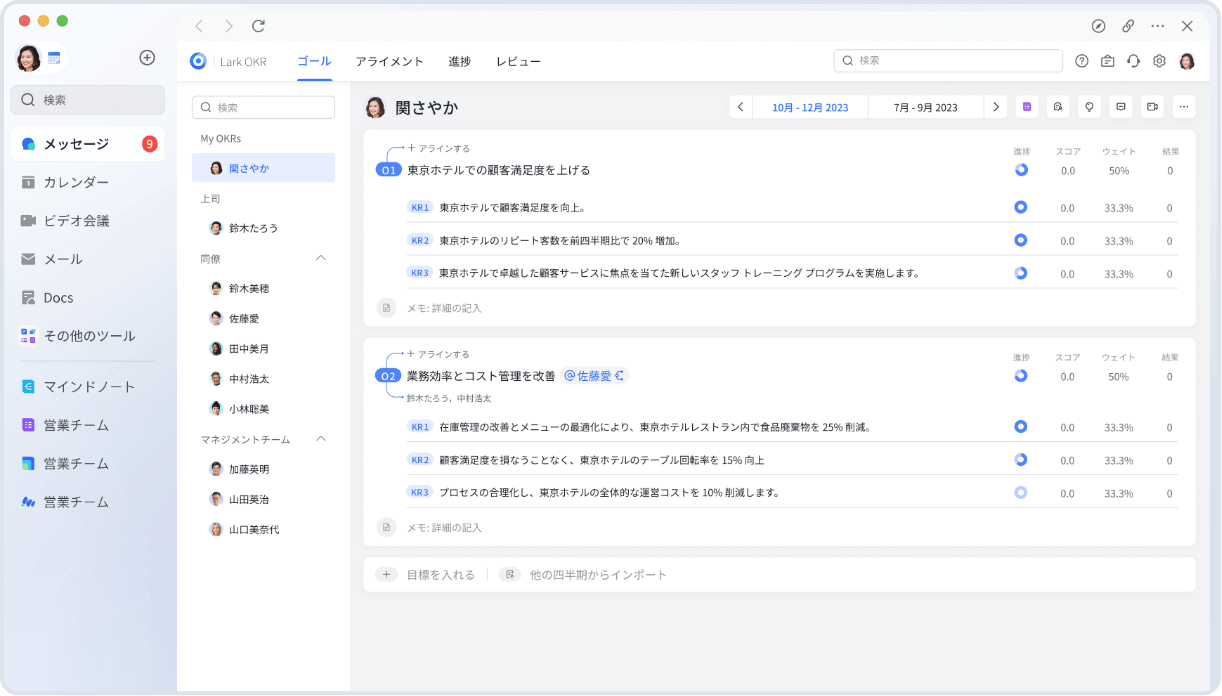
Task: Open settings gear in the OKR header
Action: tap(1159, 61)
